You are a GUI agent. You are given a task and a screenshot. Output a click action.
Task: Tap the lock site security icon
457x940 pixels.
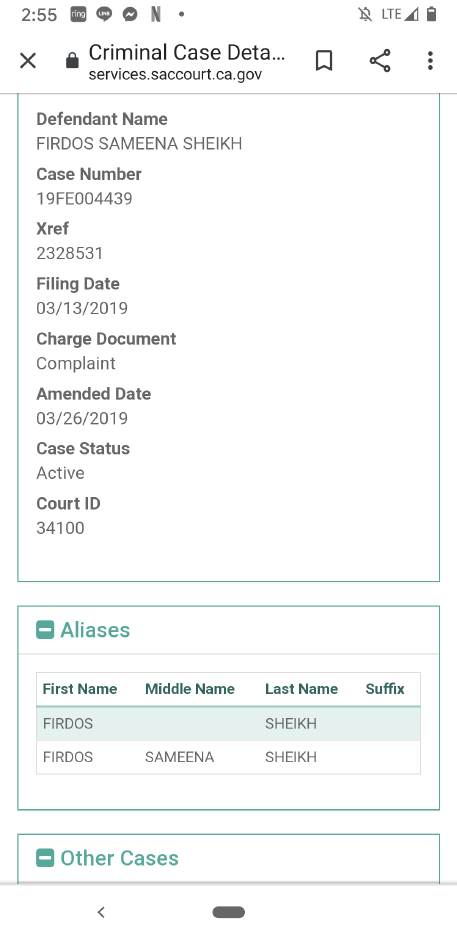tap(72, 61)
